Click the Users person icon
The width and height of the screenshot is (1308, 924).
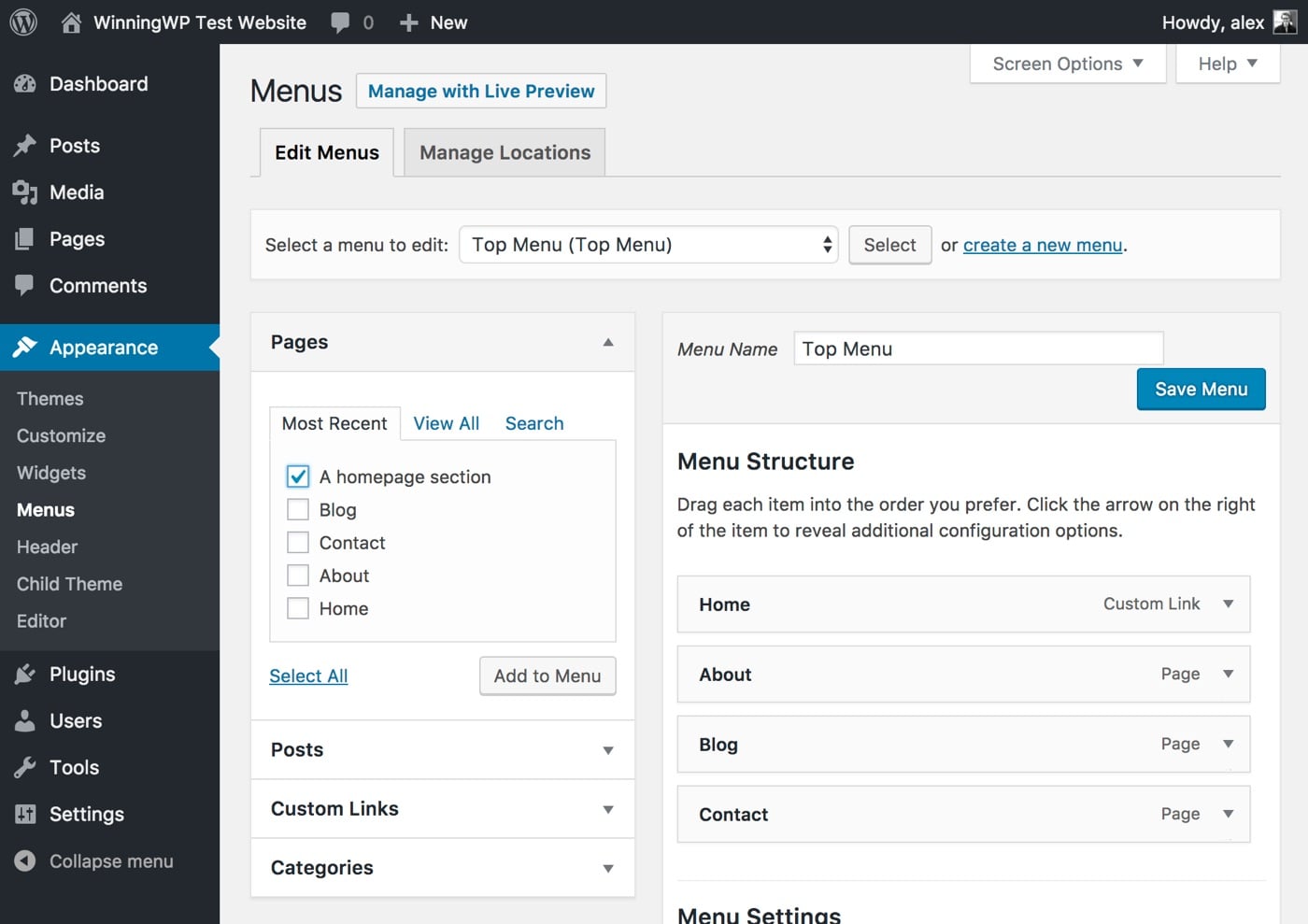pyautogui.click(x=25, y=721)
